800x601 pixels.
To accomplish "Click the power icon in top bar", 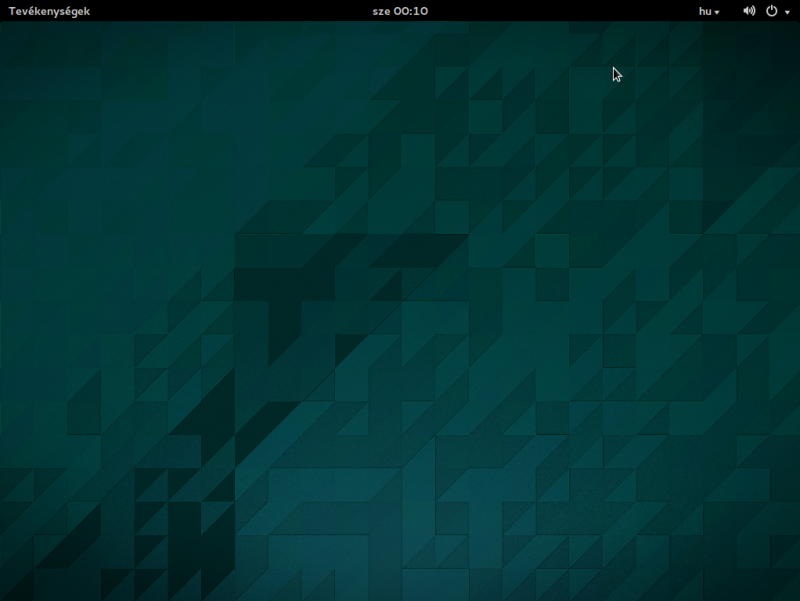I will [771, 11].
